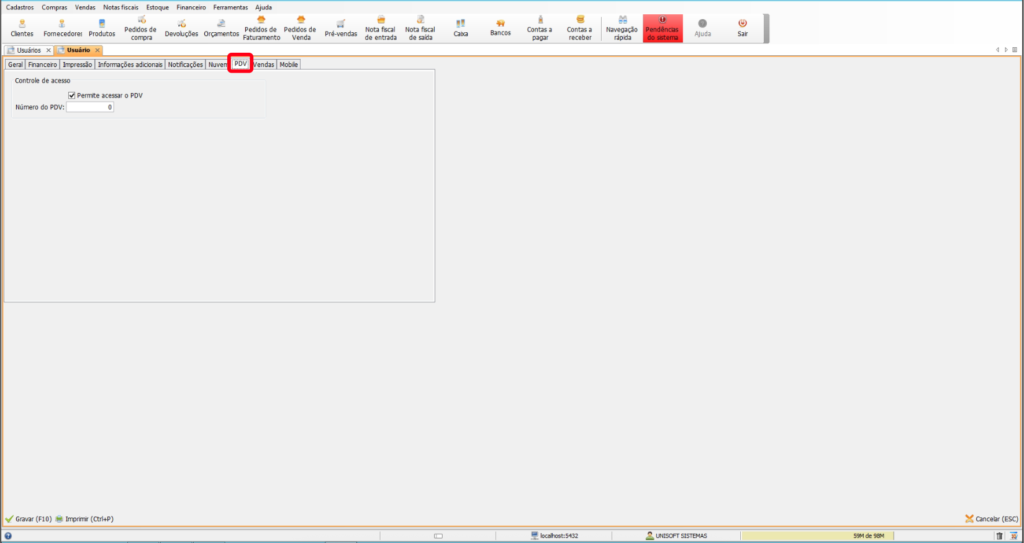This screenshot has height=543, width=1024.
Task: Open Bancos from the toolbar
Action: (x=500, y=27)
